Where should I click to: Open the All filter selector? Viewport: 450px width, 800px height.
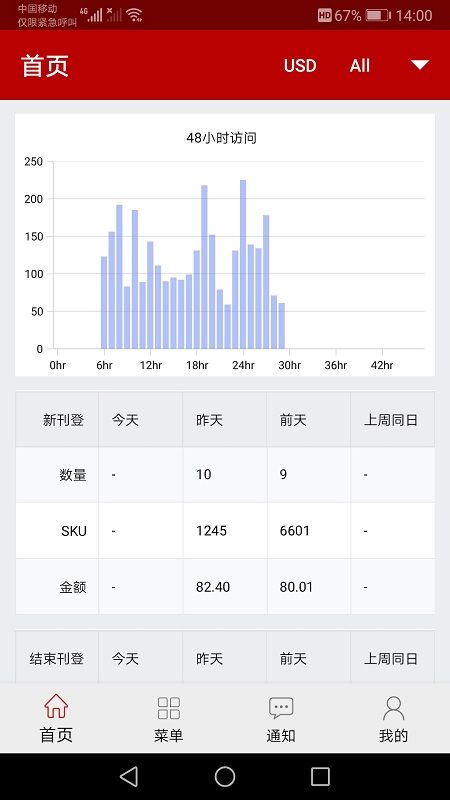[360, 65]
